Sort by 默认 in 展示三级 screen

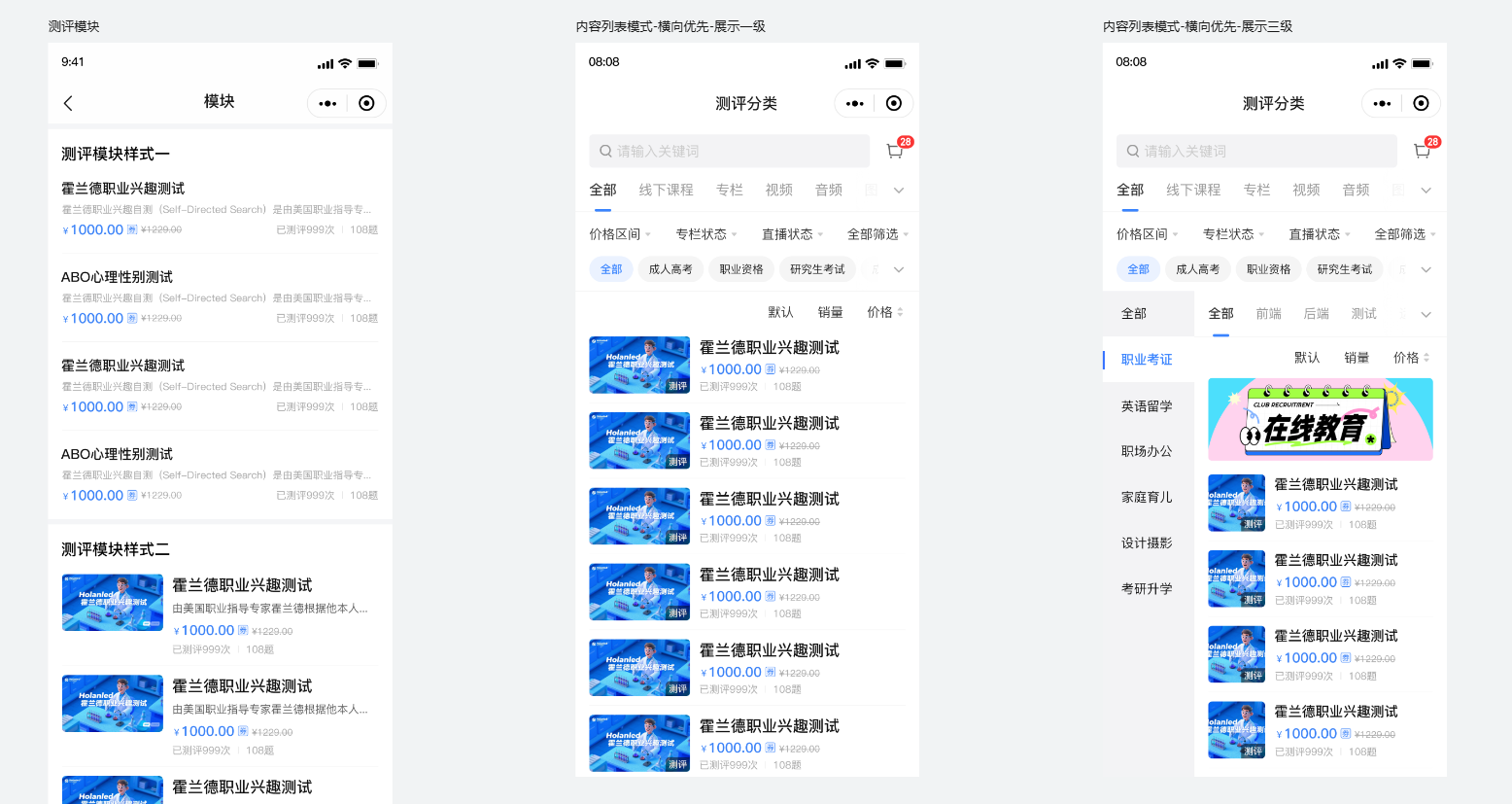coord(1308,358)
